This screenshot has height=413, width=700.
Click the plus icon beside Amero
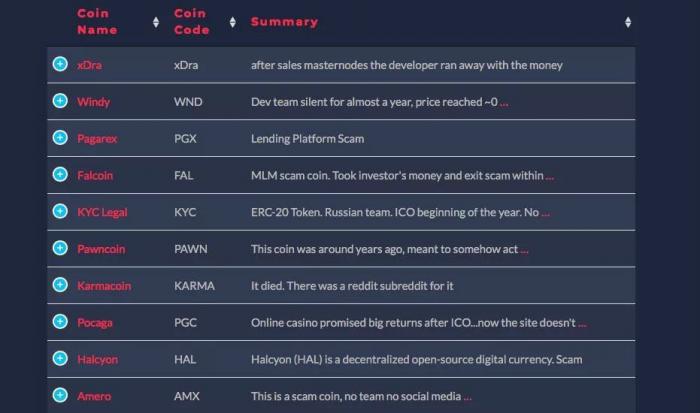point(60,396)
